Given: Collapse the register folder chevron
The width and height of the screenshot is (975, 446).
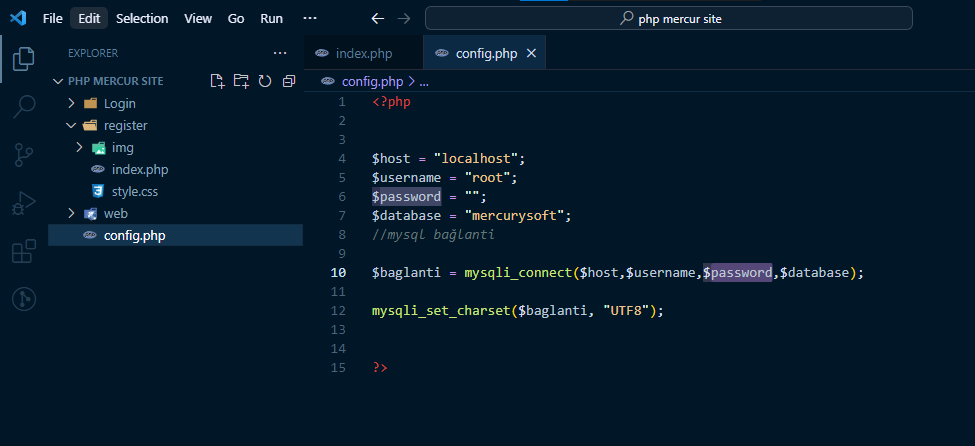Looking at the screenshot, I should point(72,126).
